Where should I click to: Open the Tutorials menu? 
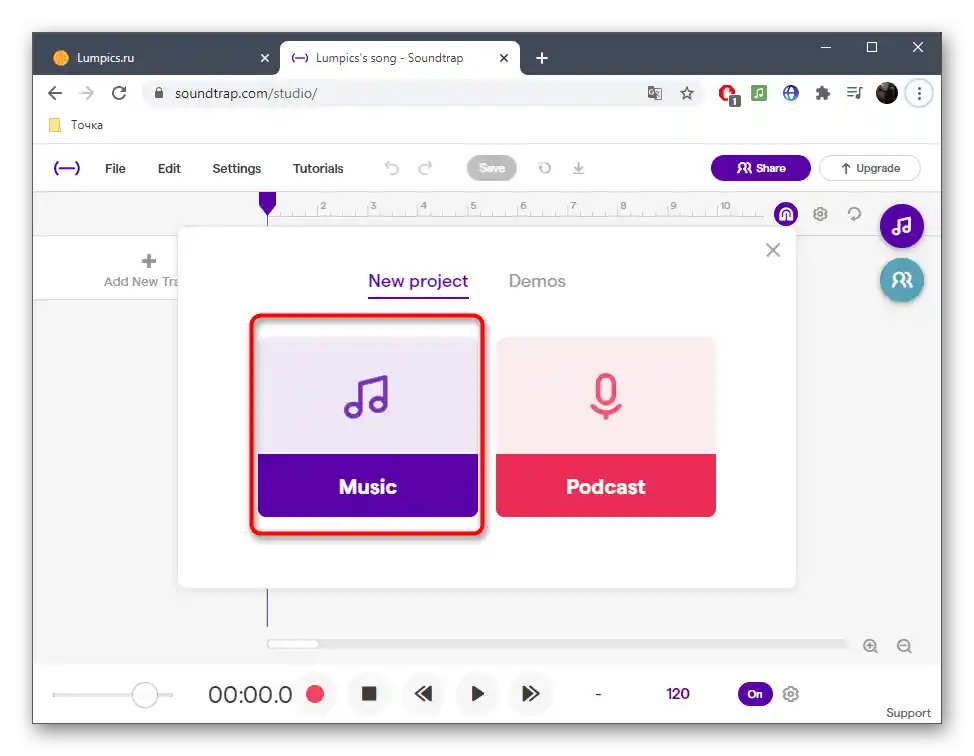click(x=318, y=168)
